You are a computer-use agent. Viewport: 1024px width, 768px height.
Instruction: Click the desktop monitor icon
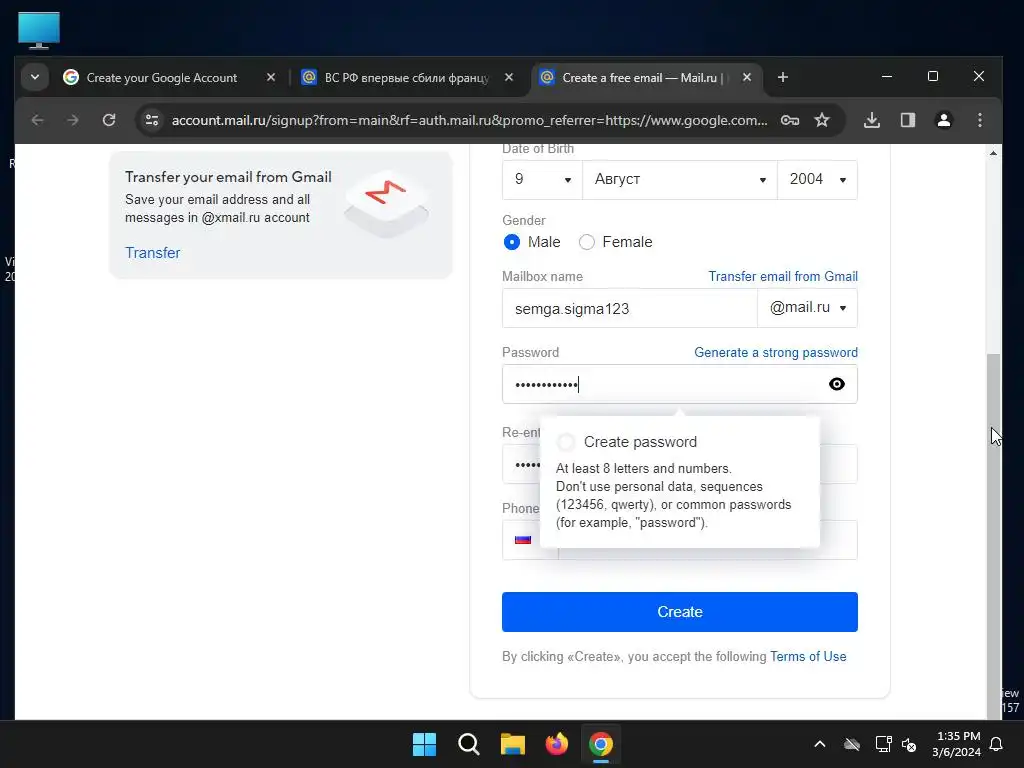coord(39,30)
